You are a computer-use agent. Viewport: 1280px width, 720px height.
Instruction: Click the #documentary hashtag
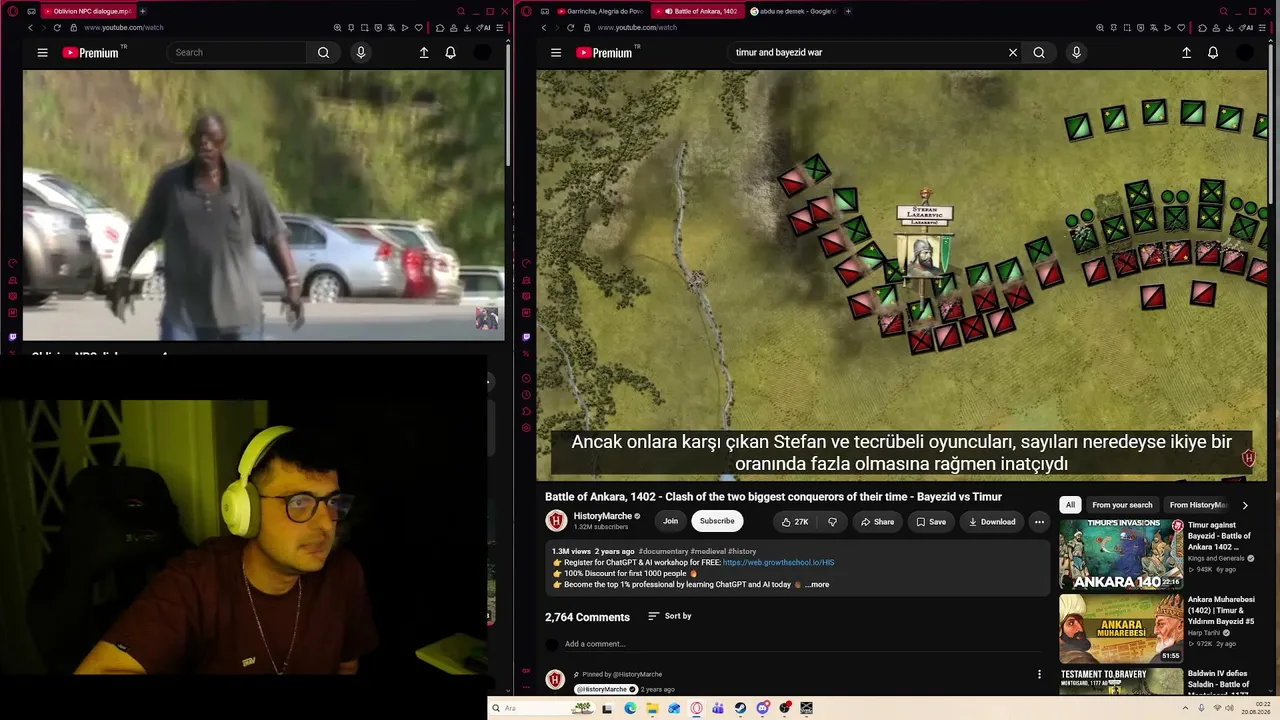(663, 552)
